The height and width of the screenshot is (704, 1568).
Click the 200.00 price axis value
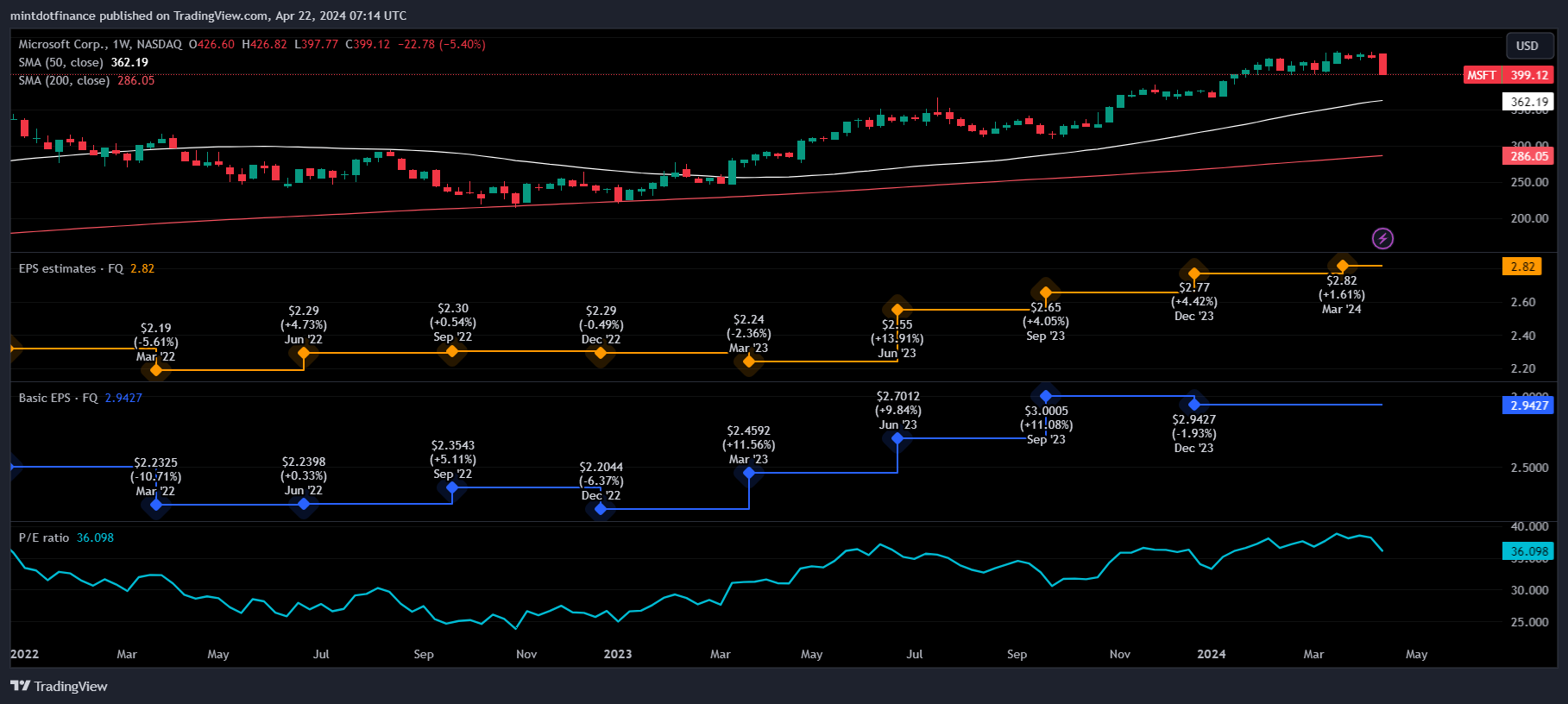click(x=1529, y=218)
